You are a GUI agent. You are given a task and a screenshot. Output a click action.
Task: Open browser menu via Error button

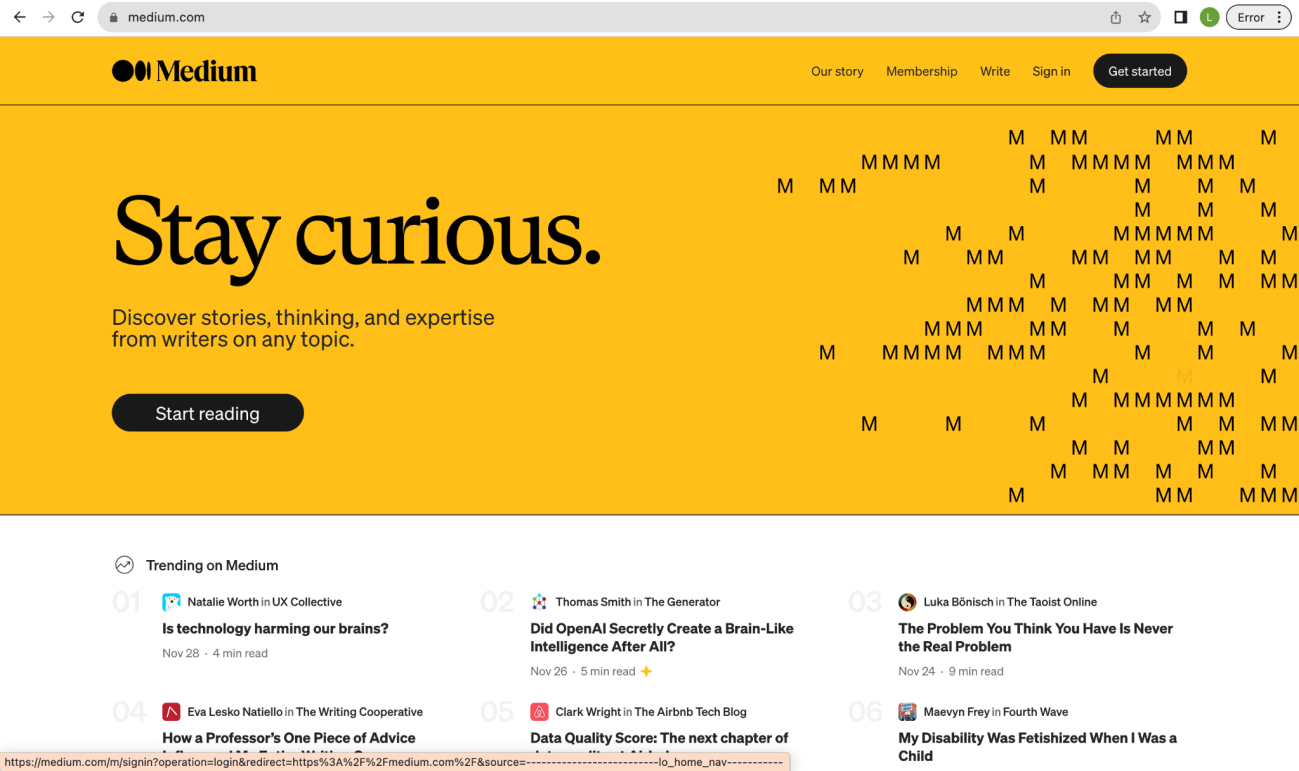pos(1258,17)
